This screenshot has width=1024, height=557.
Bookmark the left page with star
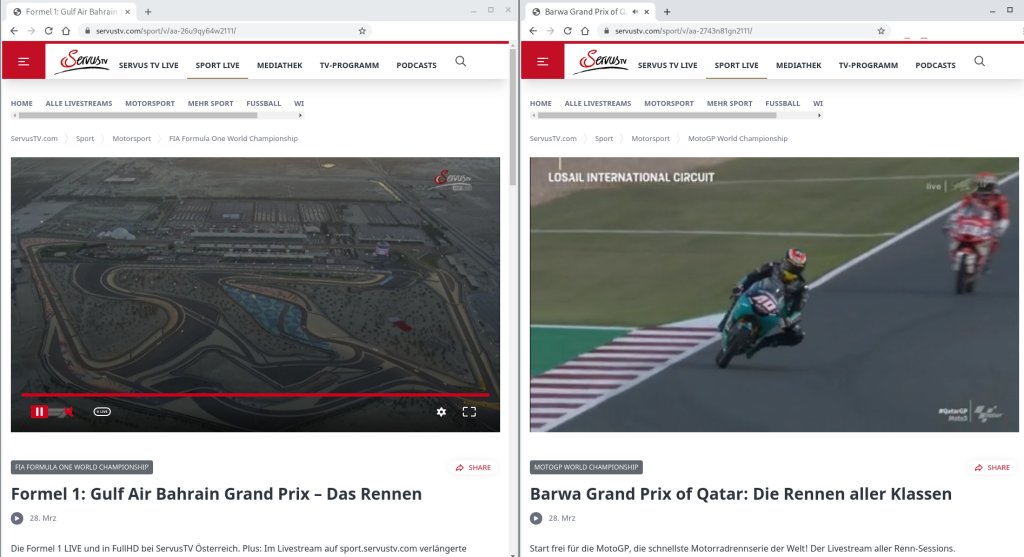click(362, 31)
